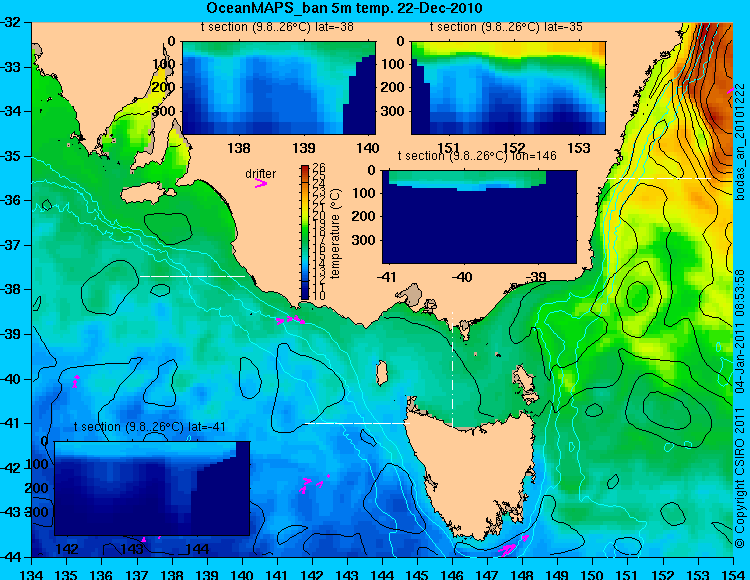Click the title "OceanMAPS_ban 5m temp. 22-Dec-2010"
The height and width of the screenshot is (580, 750).
click(344, 8)
